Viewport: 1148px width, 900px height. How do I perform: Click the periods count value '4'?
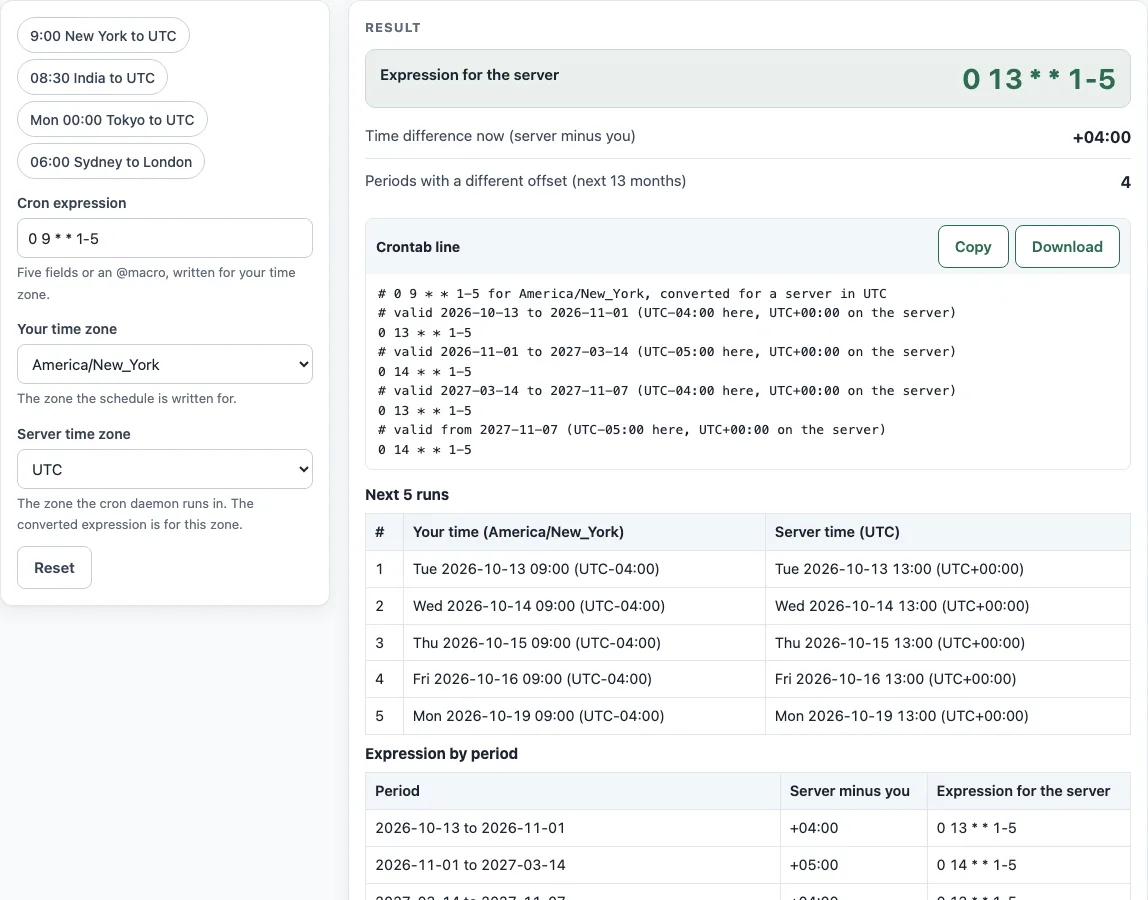point(1125,182)
